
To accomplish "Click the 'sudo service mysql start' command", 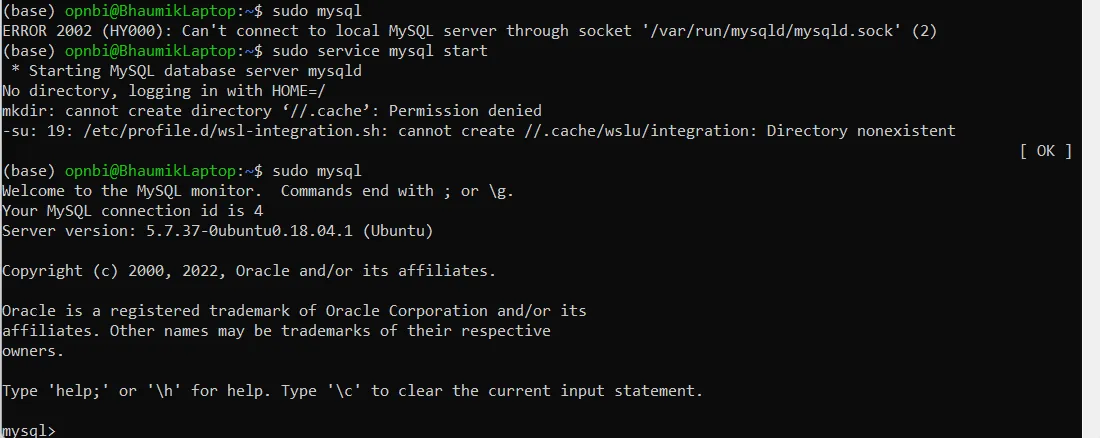I will pyautogui.click(x=380, y=51).
